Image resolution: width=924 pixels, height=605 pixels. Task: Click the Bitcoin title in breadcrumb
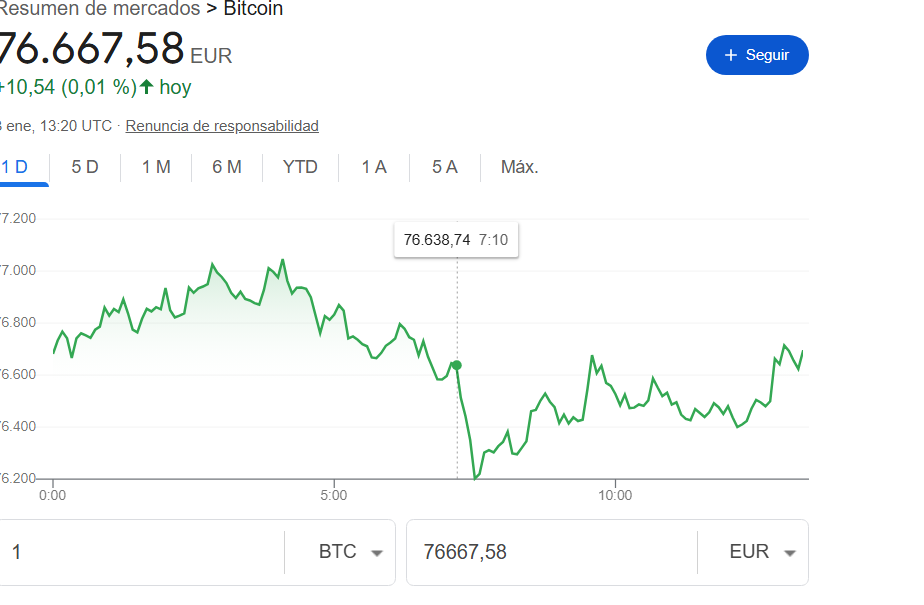point(253,9)
